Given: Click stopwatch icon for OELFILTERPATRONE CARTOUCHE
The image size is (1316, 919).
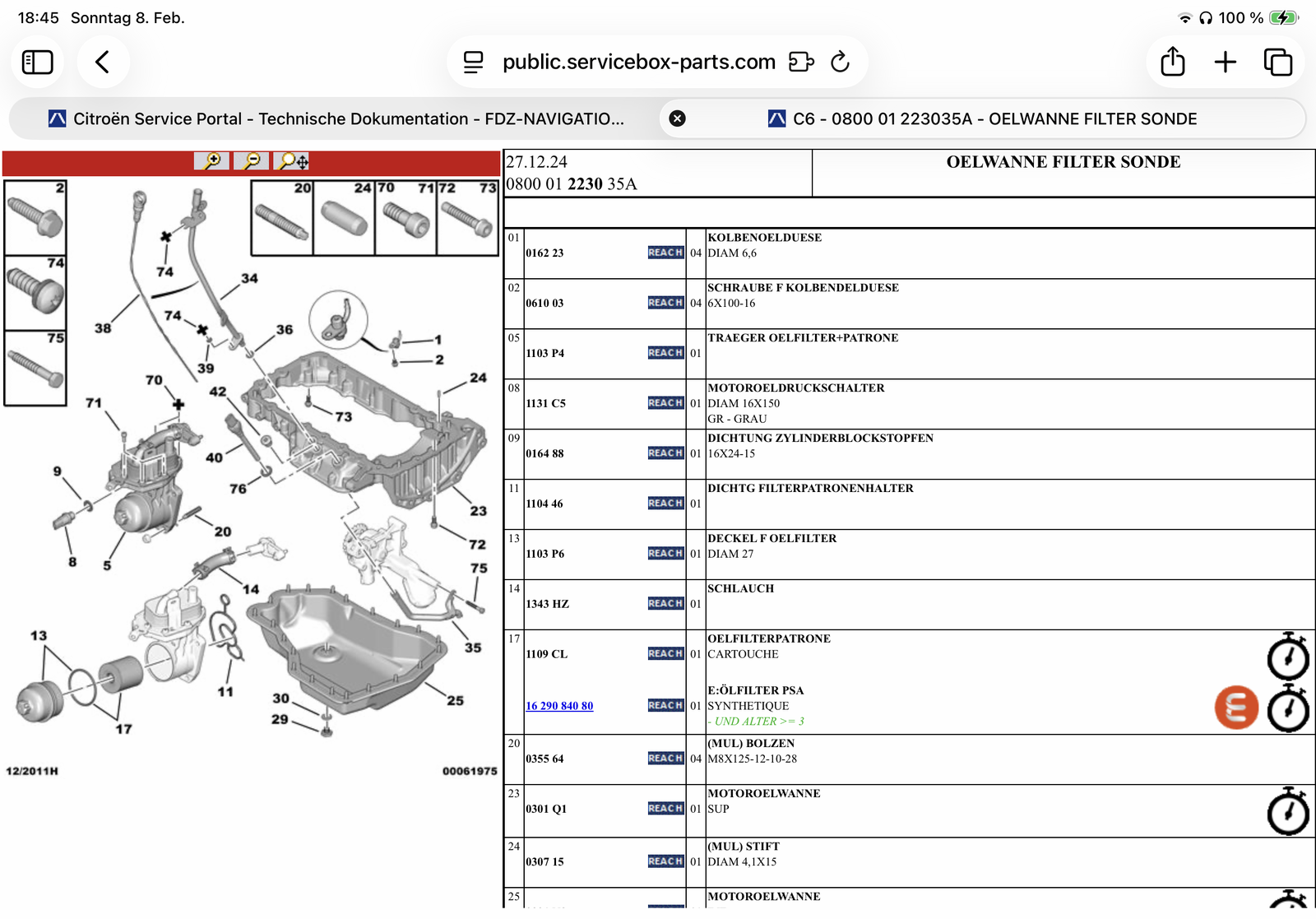Looking at the screenshot, I should [1288, 656].
